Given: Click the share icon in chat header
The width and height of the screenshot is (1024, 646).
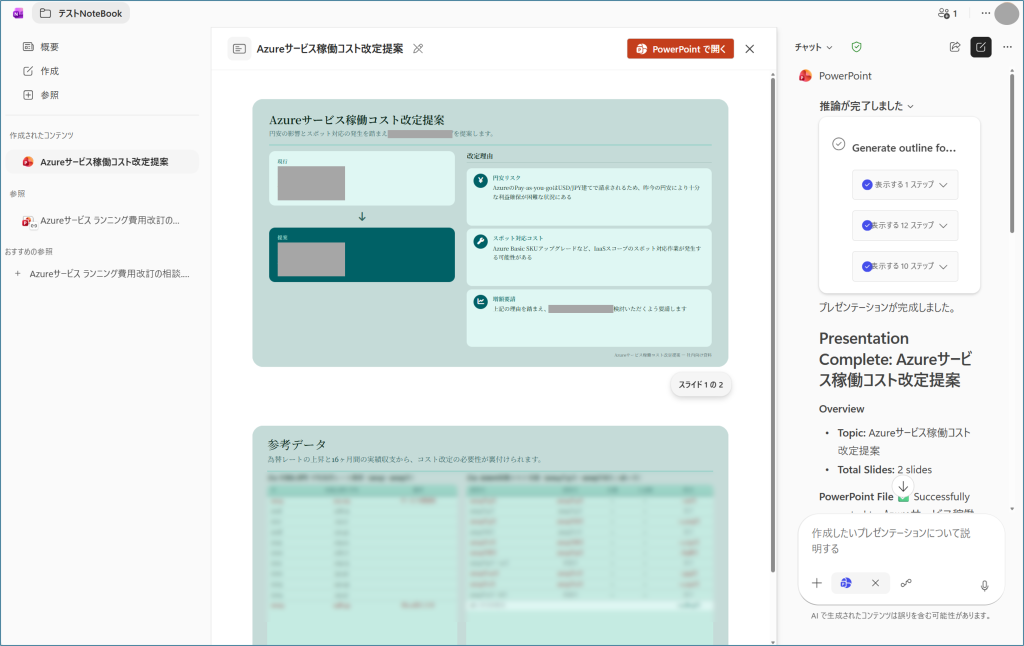Looking at the screenshot, I should [955, 47].
